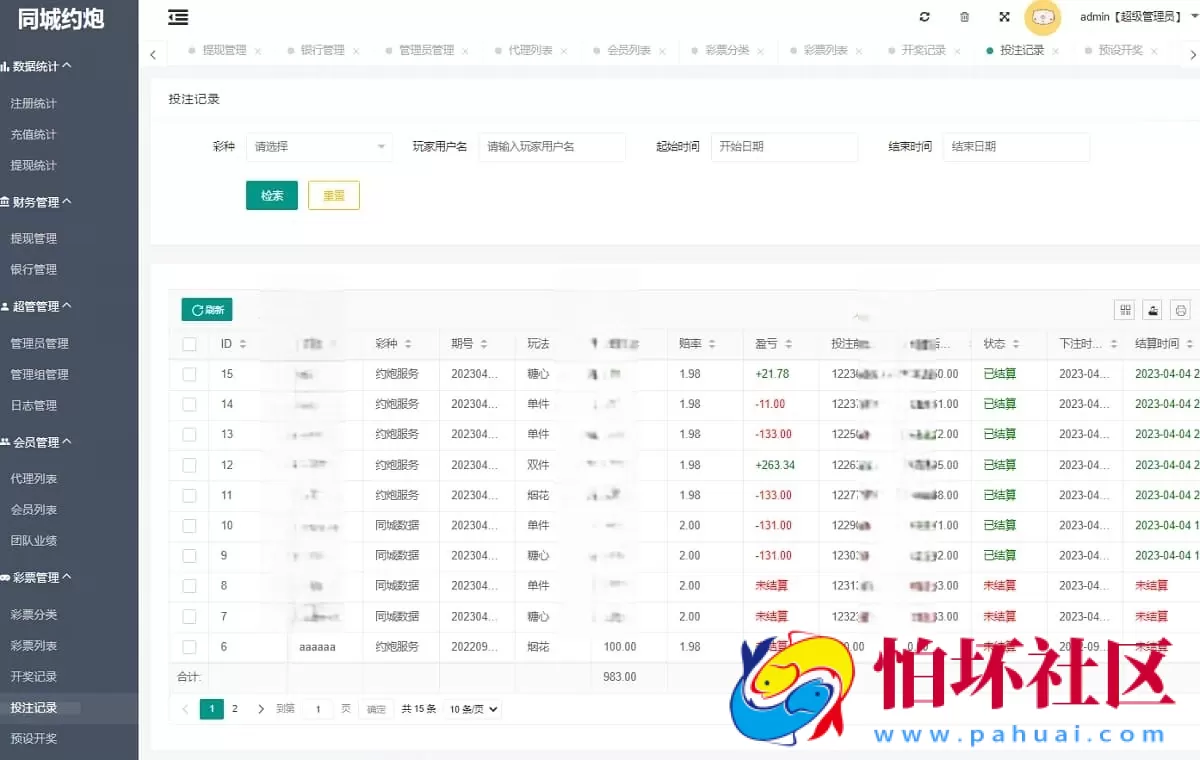Viewport: 1200px width, 760px height.
Task: Click the trash clear-cache icon in the header
Action: tap(963, 17)
